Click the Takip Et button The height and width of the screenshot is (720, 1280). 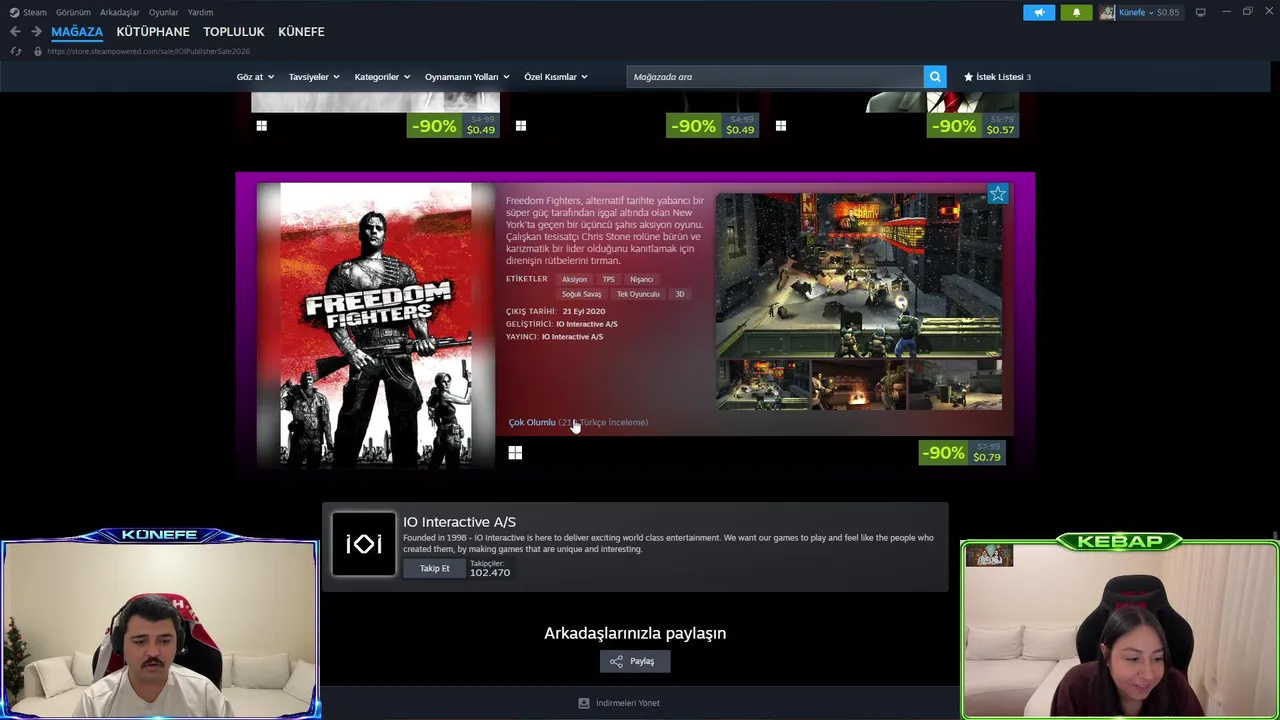click(434, 569)
